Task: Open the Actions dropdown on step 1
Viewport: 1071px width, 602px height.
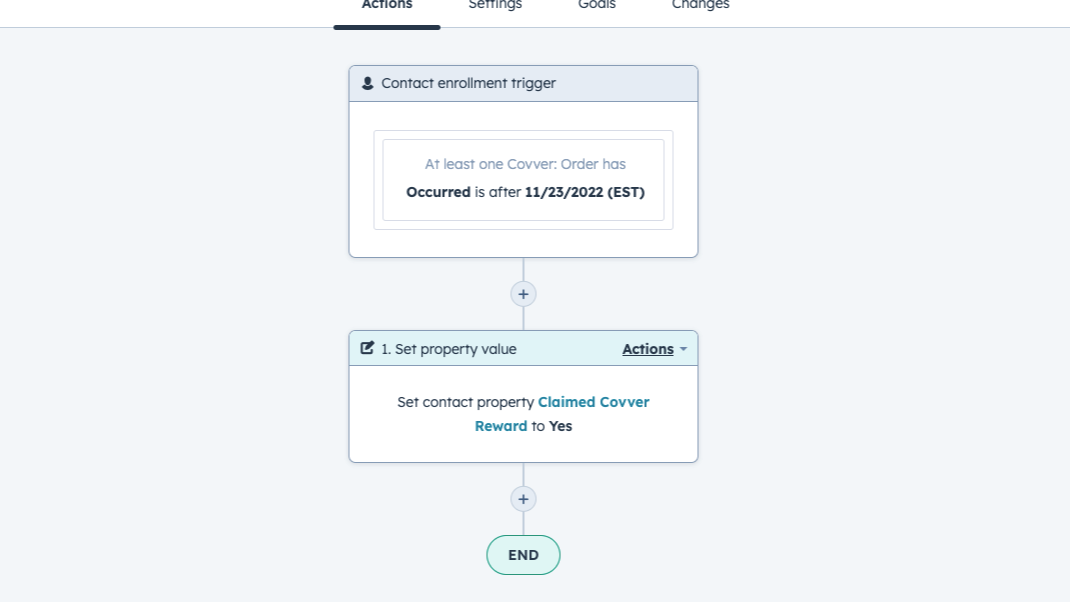Action: pyautogui.click(x=648, y=349)
